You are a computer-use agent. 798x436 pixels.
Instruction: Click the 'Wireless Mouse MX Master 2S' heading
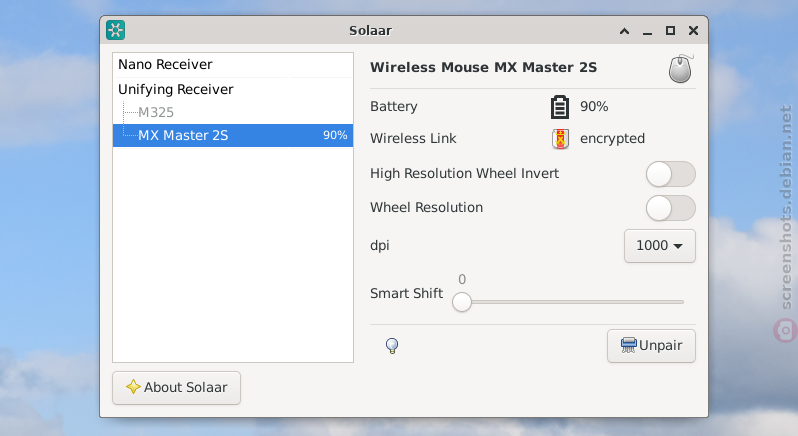click(483, 67)
